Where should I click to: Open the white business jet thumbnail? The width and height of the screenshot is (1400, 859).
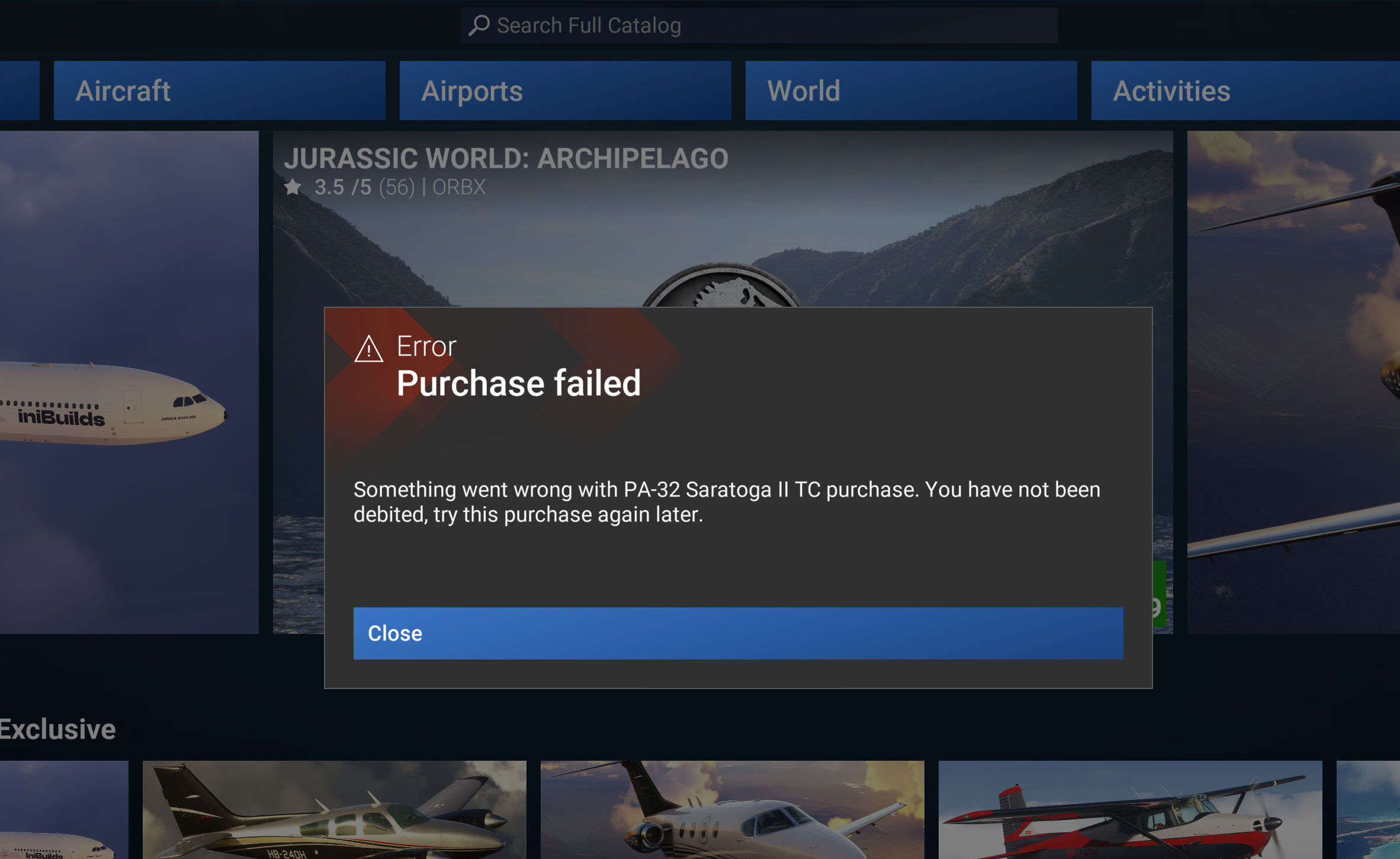[x=732, y=810]
